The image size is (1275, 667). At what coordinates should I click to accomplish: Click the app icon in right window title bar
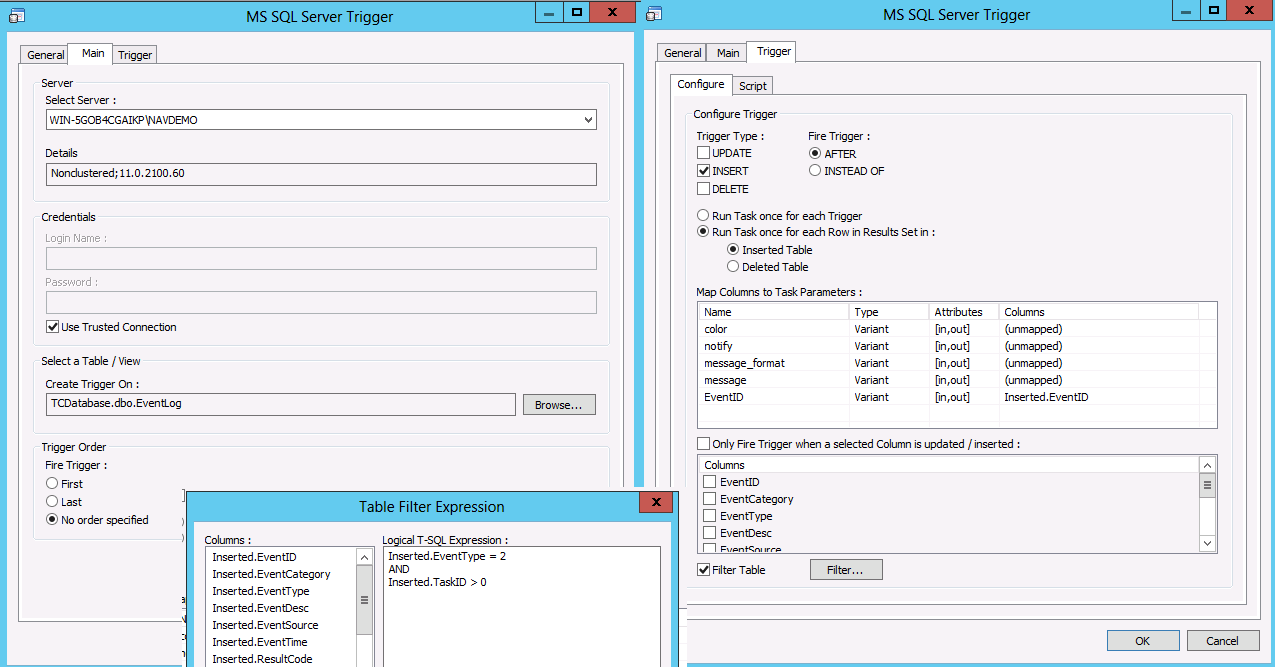[653, 14]
